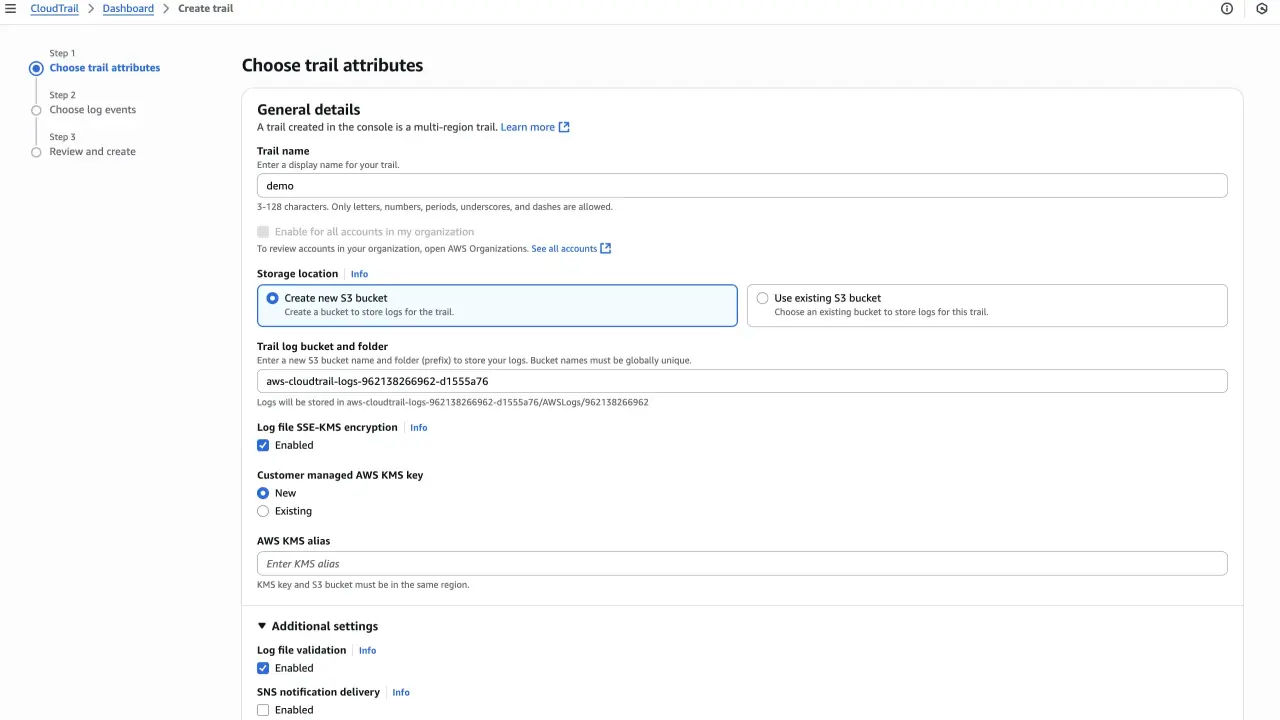Click the Trail name text field
Viewport: 1280px width, 720px height.
(x=742, y=185)
